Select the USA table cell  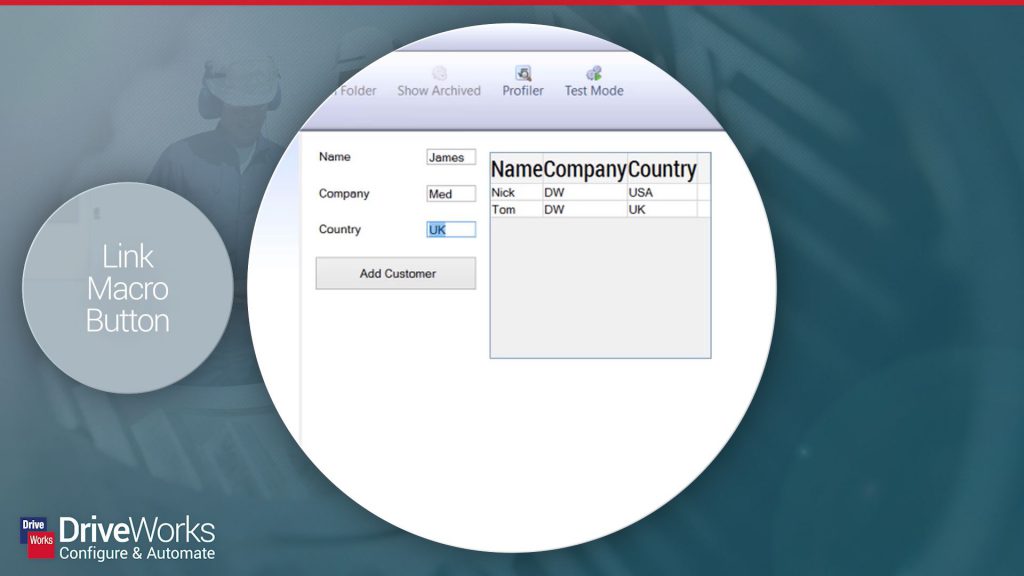click(662, 193)
